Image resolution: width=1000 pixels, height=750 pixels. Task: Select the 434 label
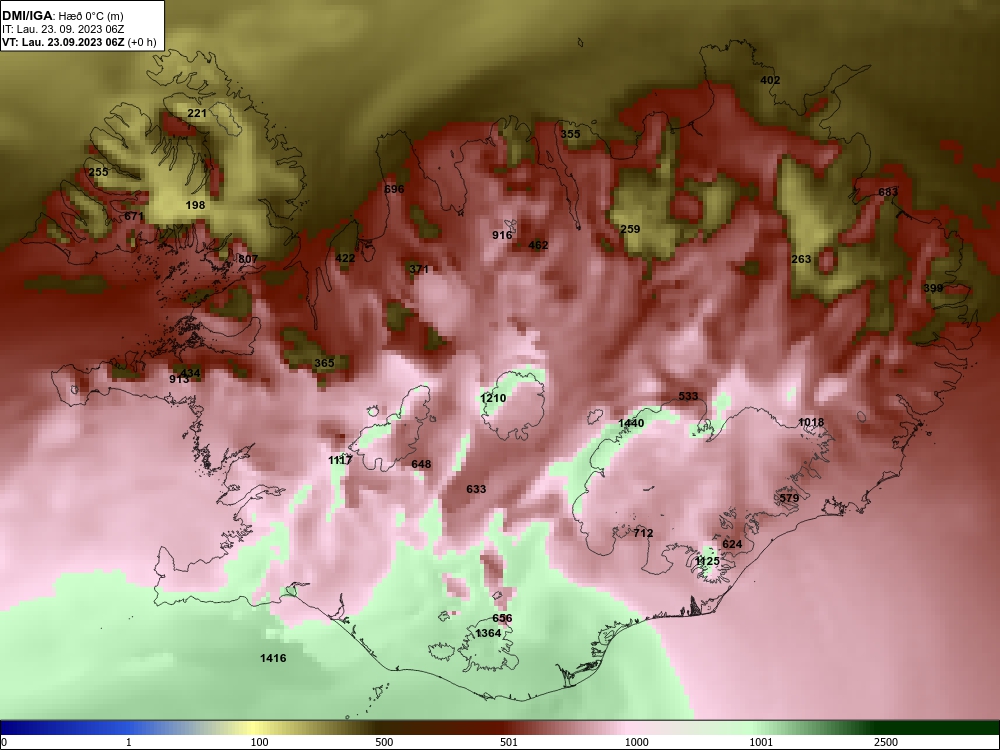point(190,373)
